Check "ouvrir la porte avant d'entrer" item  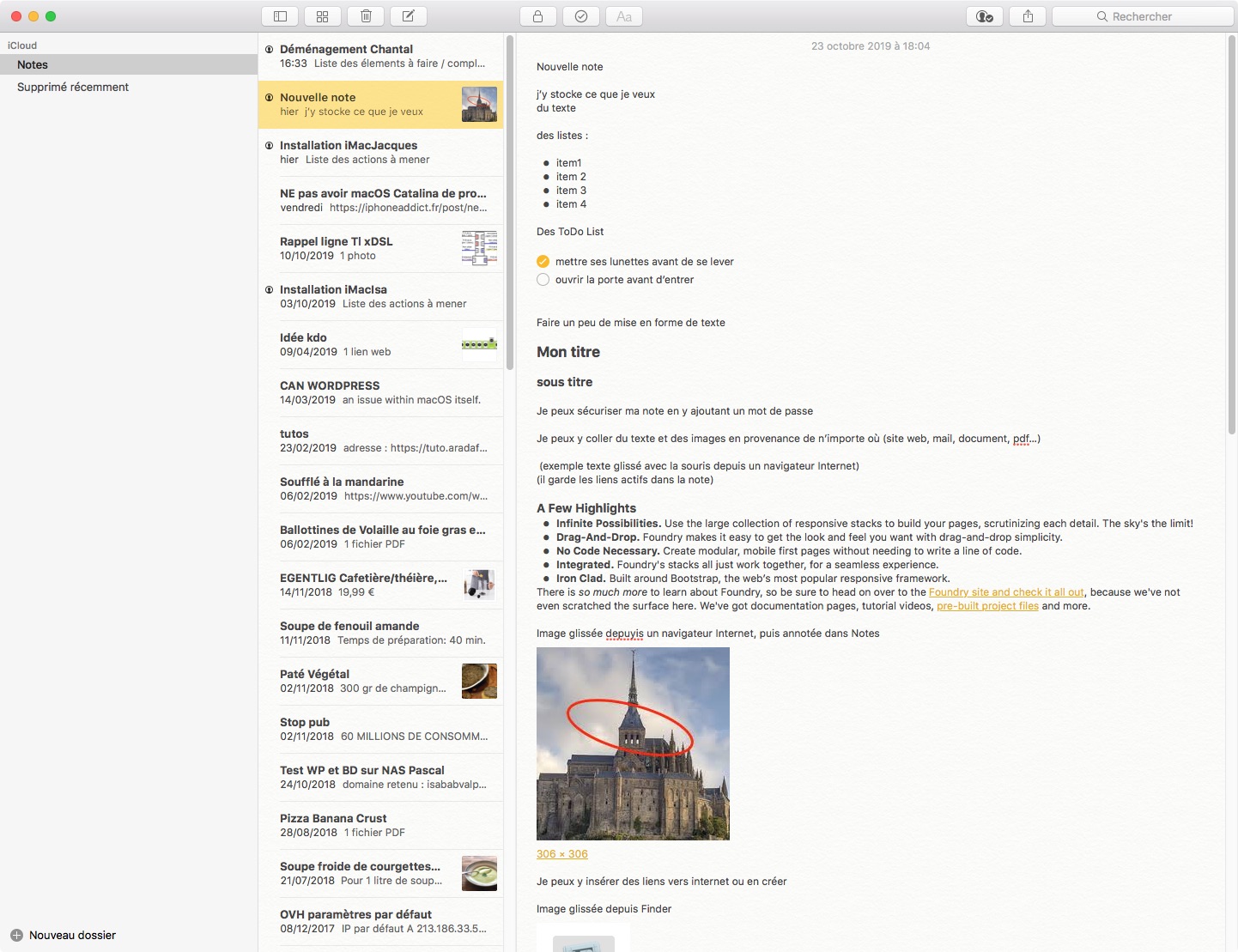point(543,280)
